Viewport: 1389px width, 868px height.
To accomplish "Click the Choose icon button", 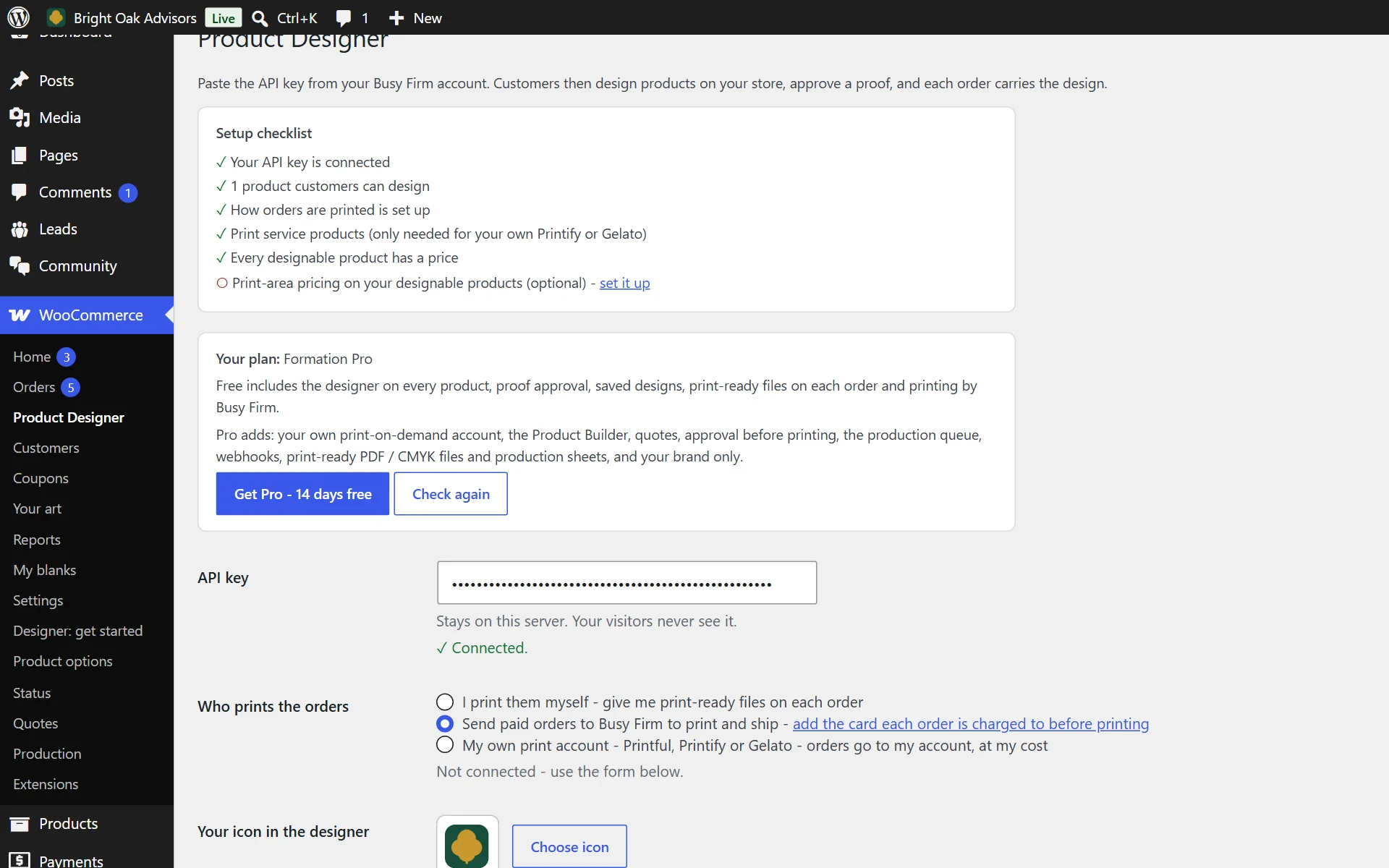I will click(x=569, y=846).
